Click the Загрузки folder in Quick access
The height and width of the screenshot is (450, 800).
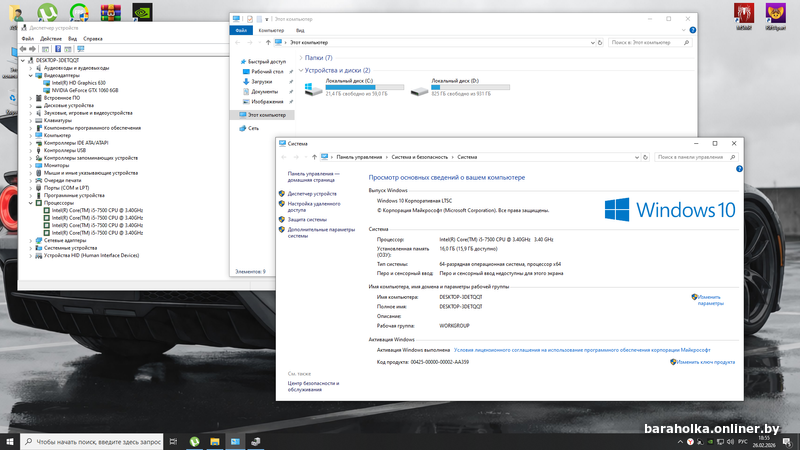[261, 81]
